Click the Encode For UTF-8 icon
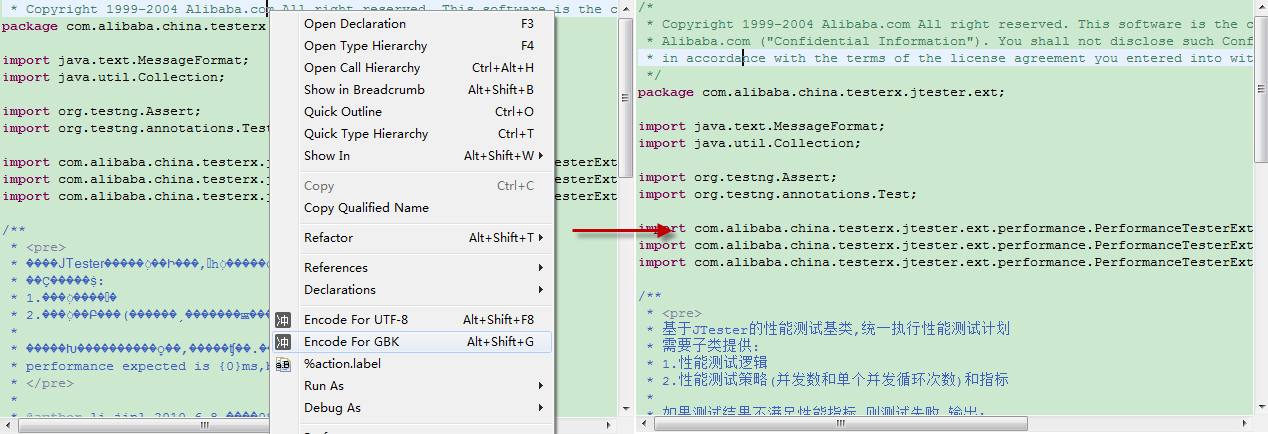This screenshot has height=434, width=1268. [283, 320]
